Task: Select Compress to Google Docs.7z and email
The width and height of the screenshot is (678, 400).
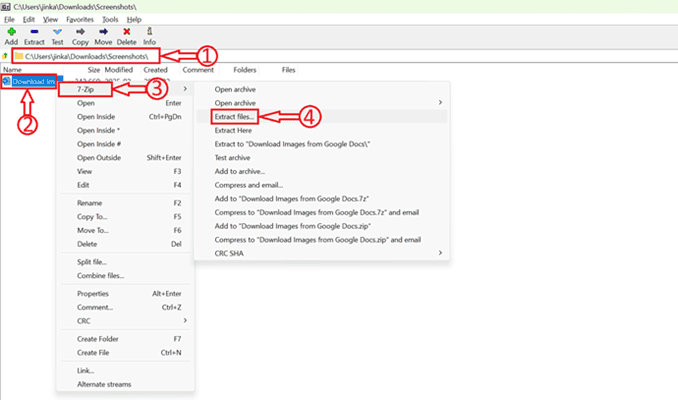Action: coord(322,212)
